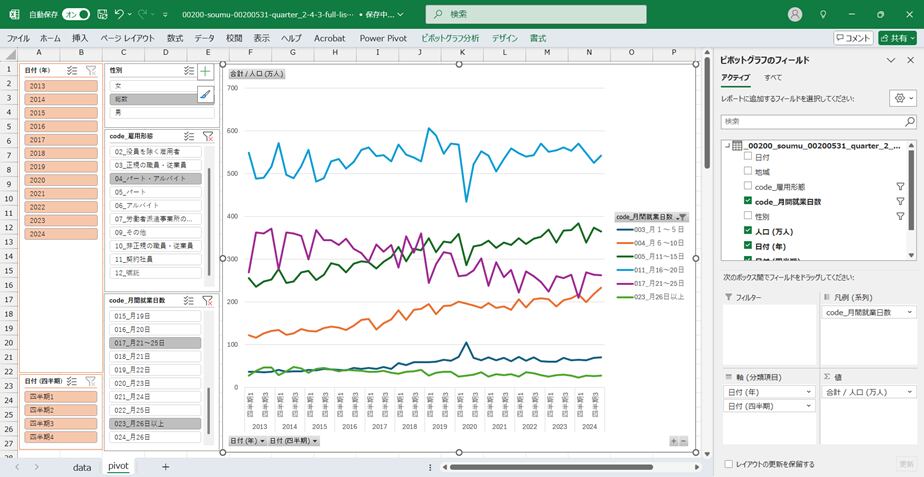Click the コメント comments button
Screen dimensions: 924x477
click(x=853, y=38)
